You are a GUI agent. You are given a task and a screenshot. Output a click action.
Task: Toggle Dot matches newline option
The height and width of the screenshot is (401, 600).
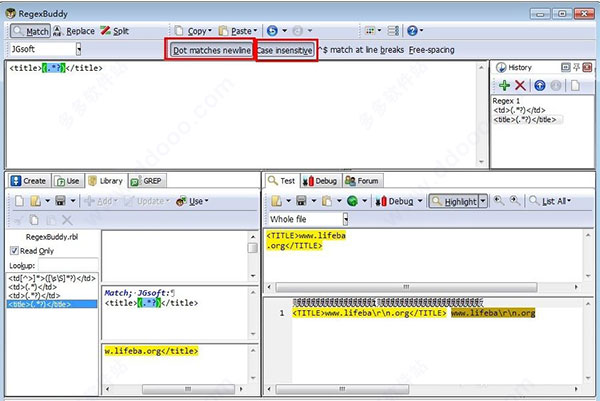click(212, 50)
